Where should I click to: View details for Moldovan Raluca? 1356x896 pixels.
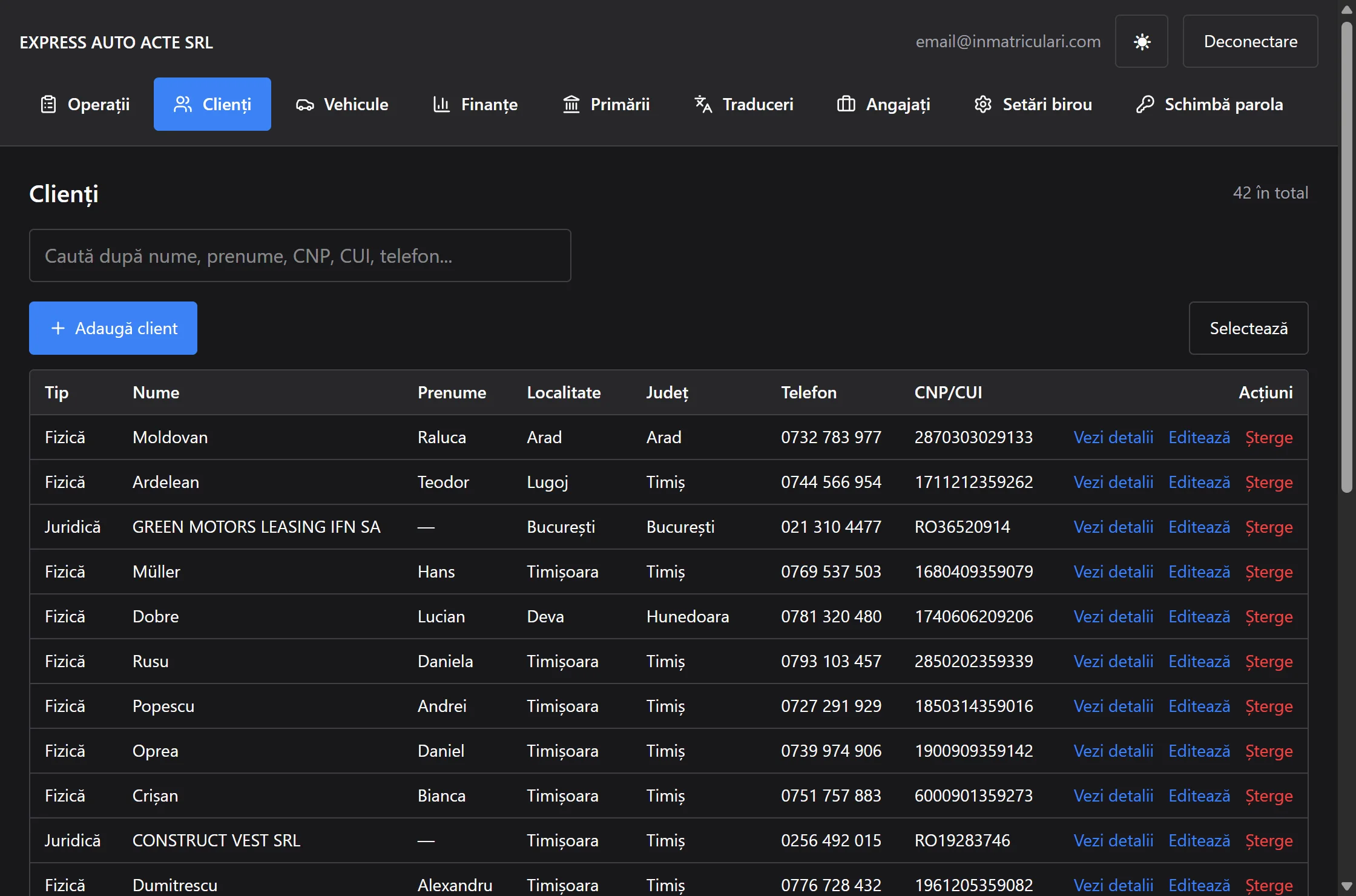(1113, 437)
